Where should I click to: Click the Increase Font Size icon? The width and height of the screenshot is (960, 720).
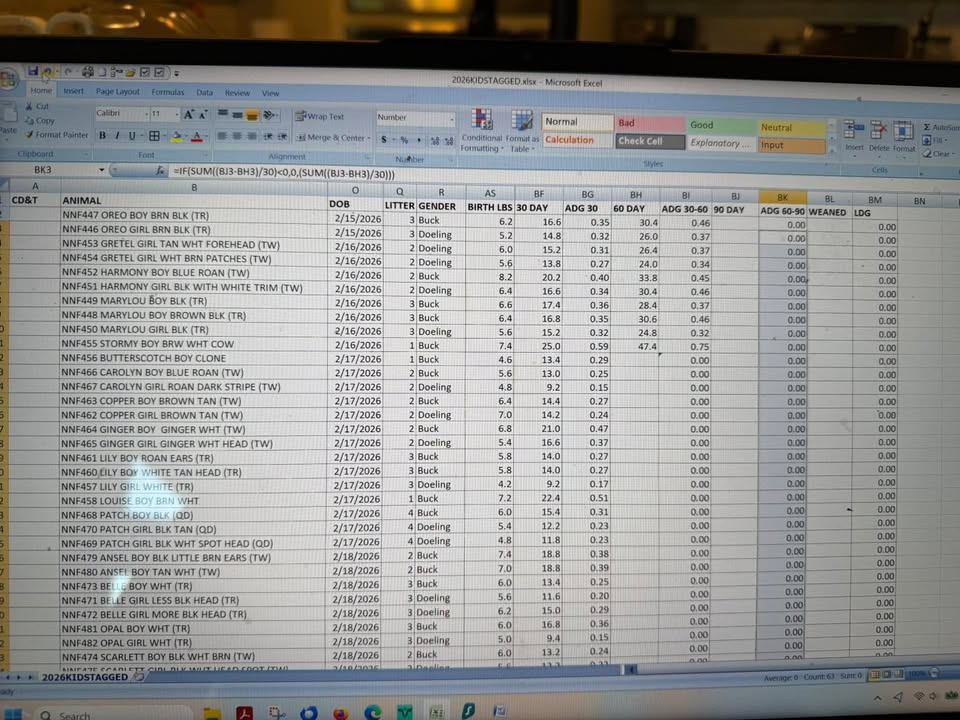pyautogui.click(x=189, y=115)
